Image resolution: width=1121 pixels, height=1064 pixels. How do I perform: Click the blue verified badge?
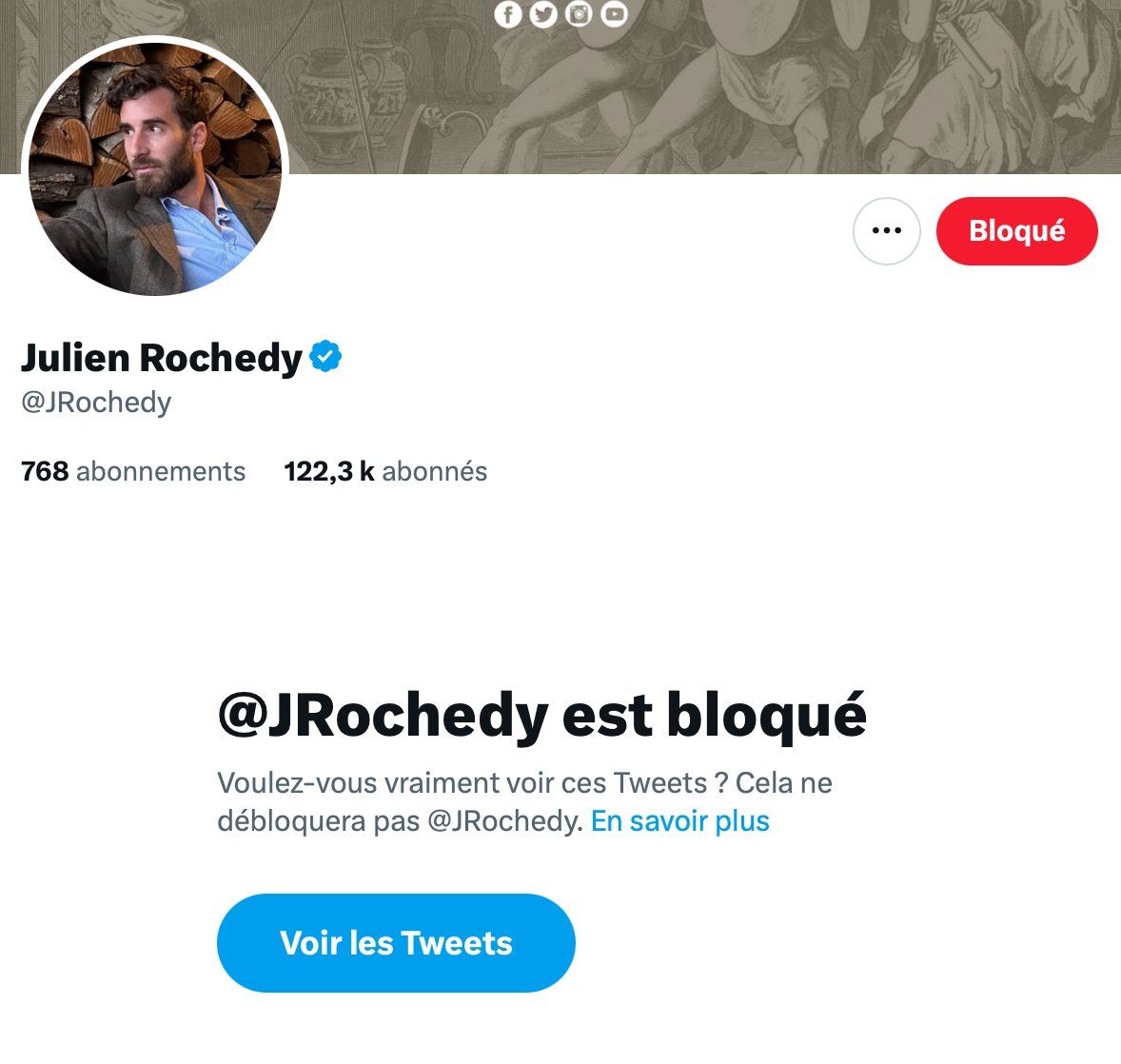coord(325,357)
